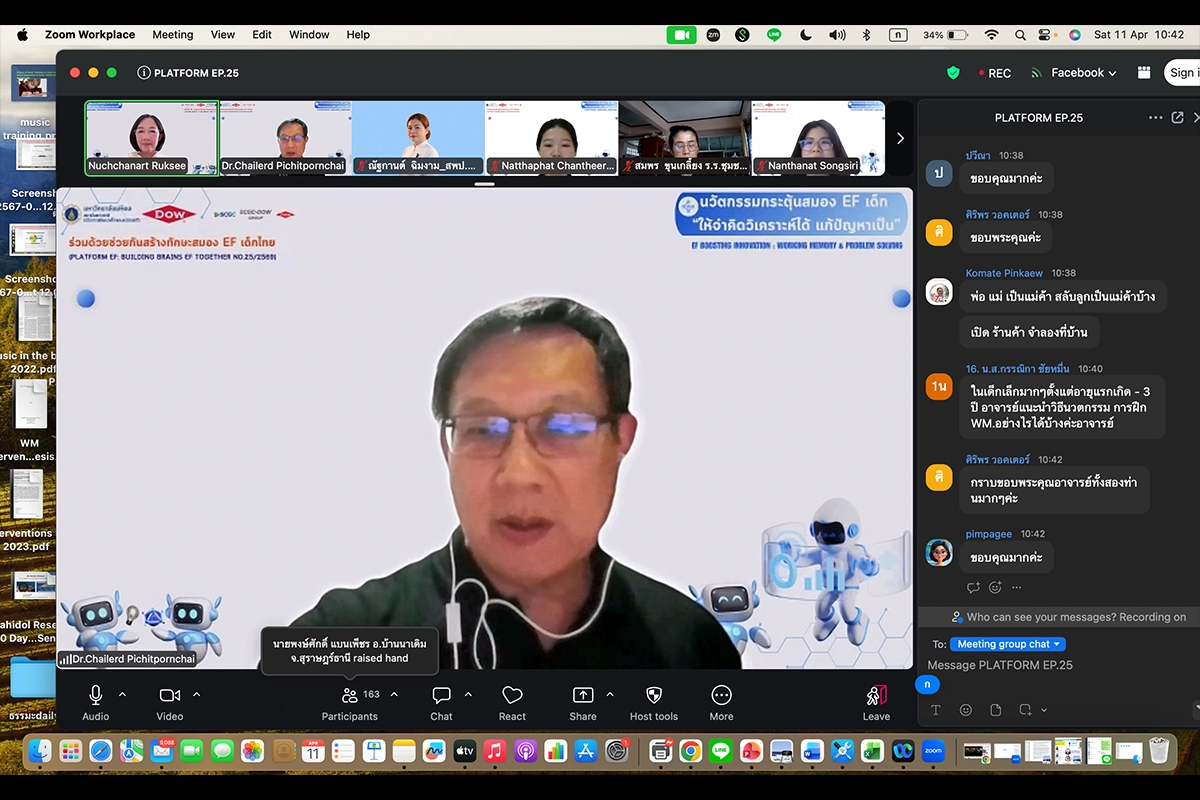Open the emoji picker in chat composer
The height and width of the screenshot is (800, 1200).
tap(966, 710)
